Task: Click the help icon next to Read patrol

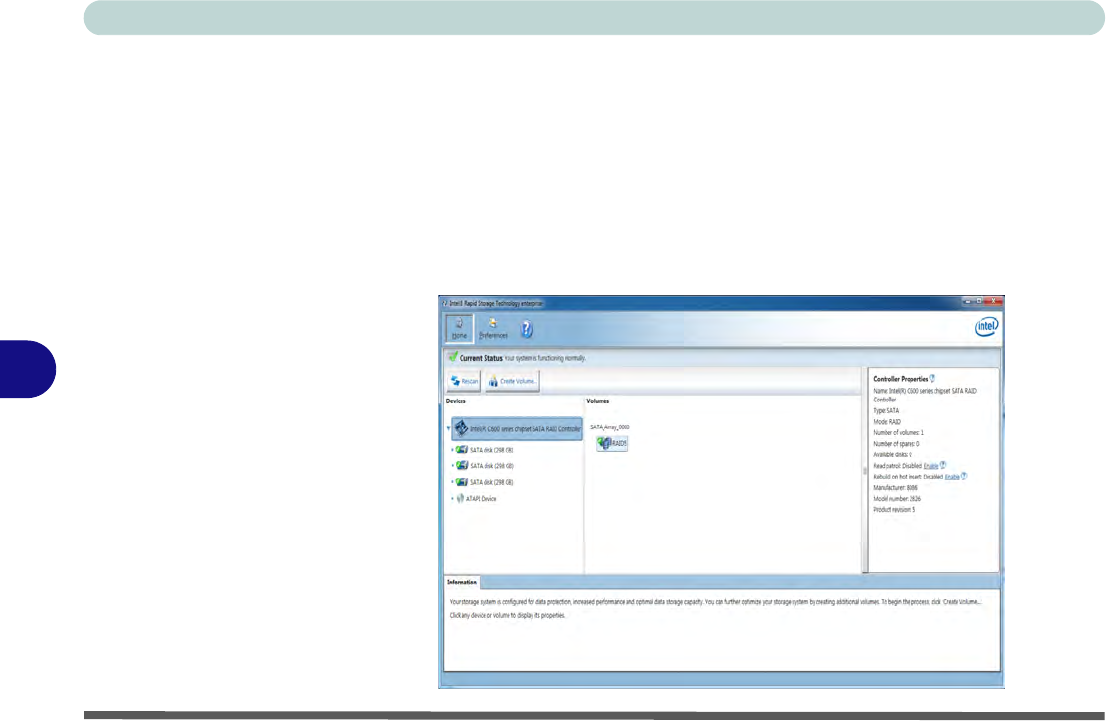Action: point(943,465)
